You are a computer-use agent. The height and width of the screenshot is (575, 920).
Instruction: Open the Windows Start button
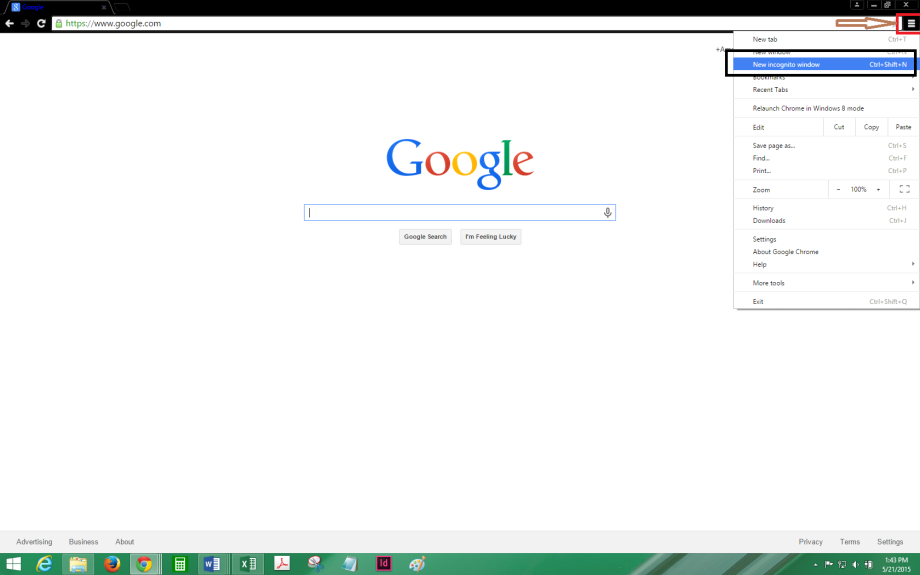click(x=13, y=564)
